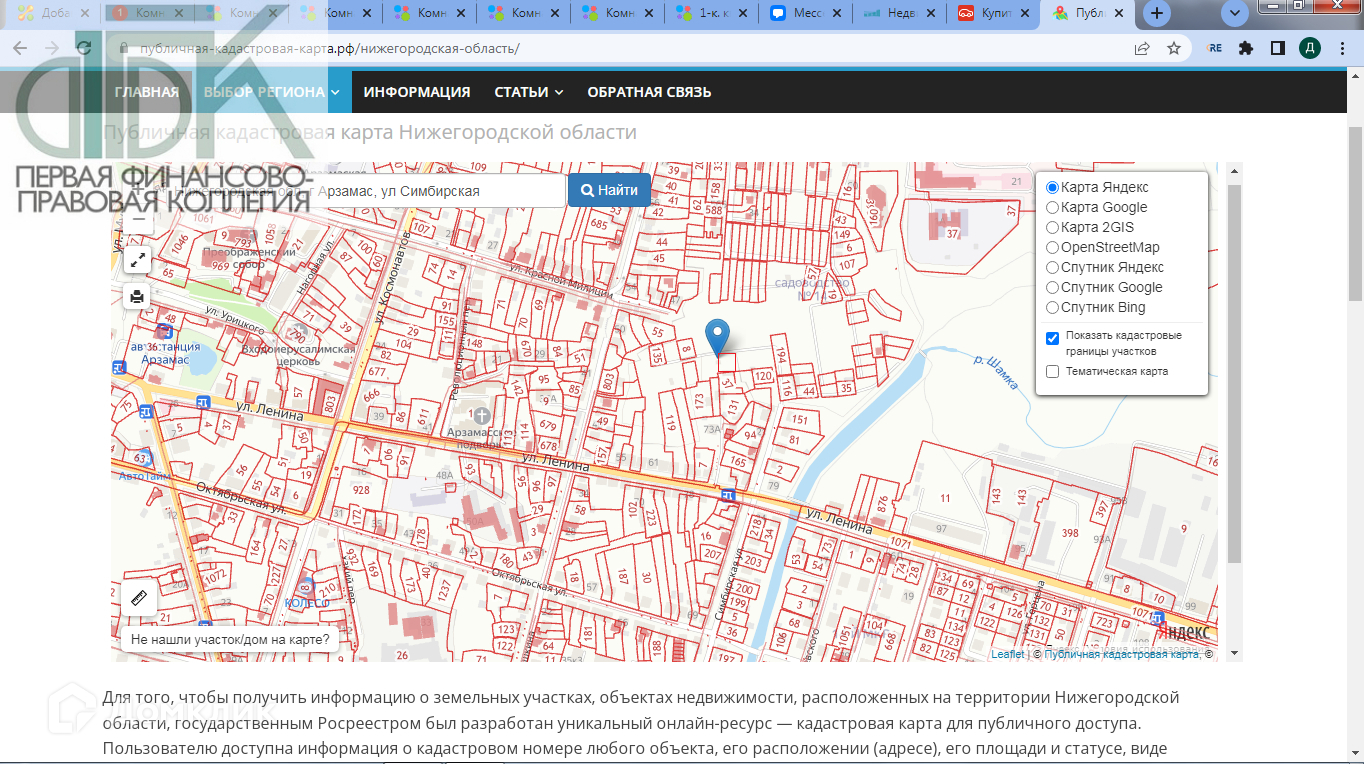Uncheck Показать кадастровые границы участков
This screenshot has height=768, width=1366.
pyautogui.click(x=1052, y=338)
